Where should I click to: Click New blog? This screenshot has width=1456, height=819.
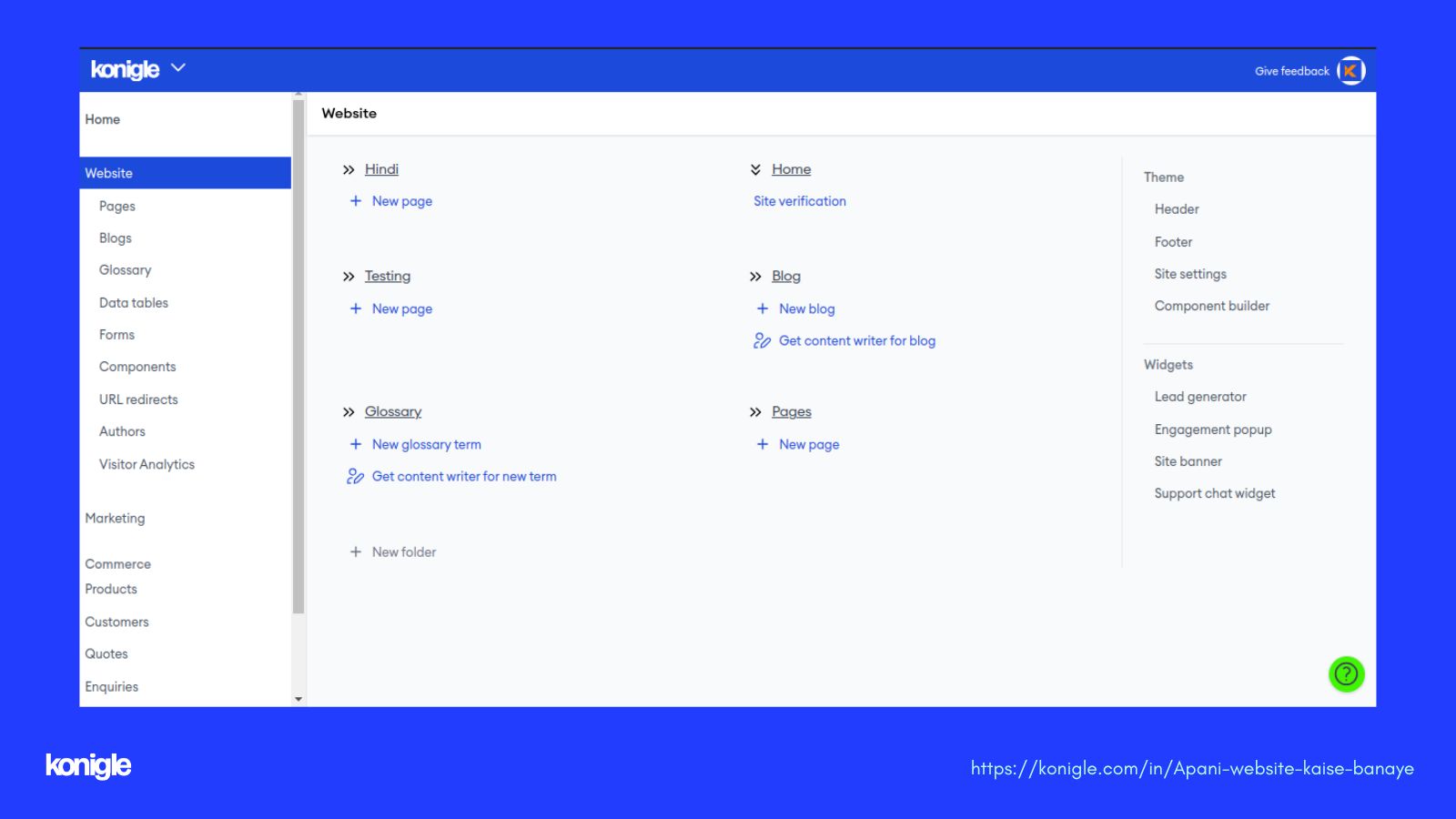[x=807, y=308]
